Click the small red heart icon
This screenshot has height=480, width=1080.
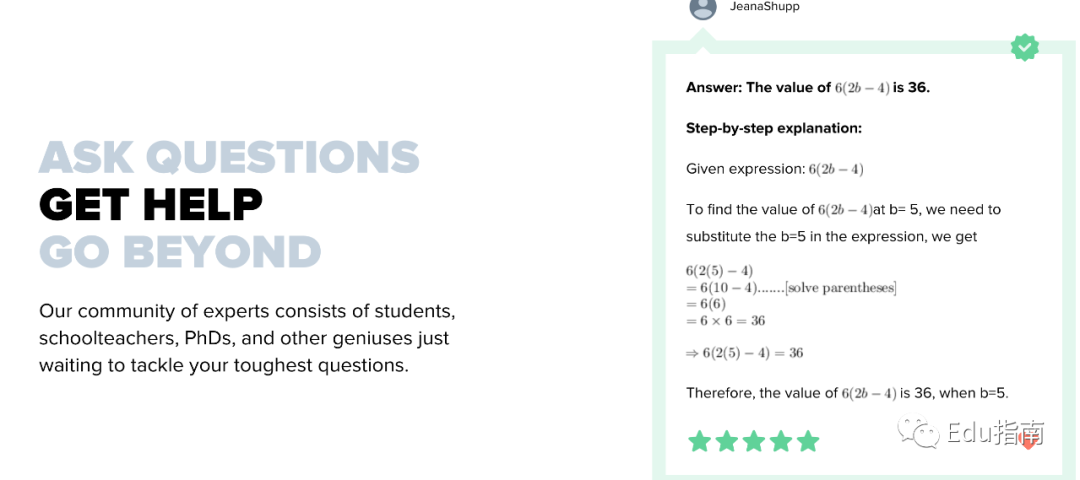coord(1028,444)
